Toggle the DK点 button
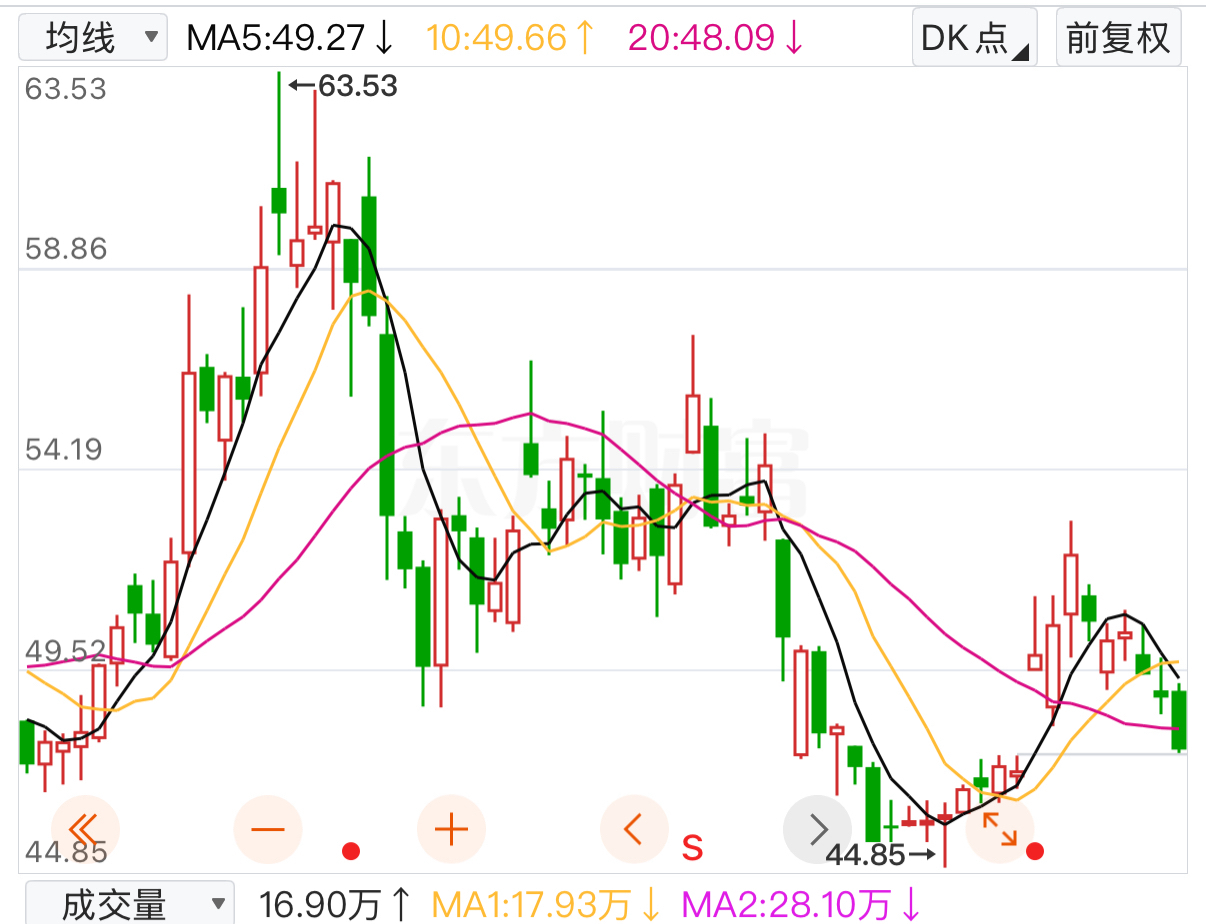 pyautogui.click(x=974, y=38)
